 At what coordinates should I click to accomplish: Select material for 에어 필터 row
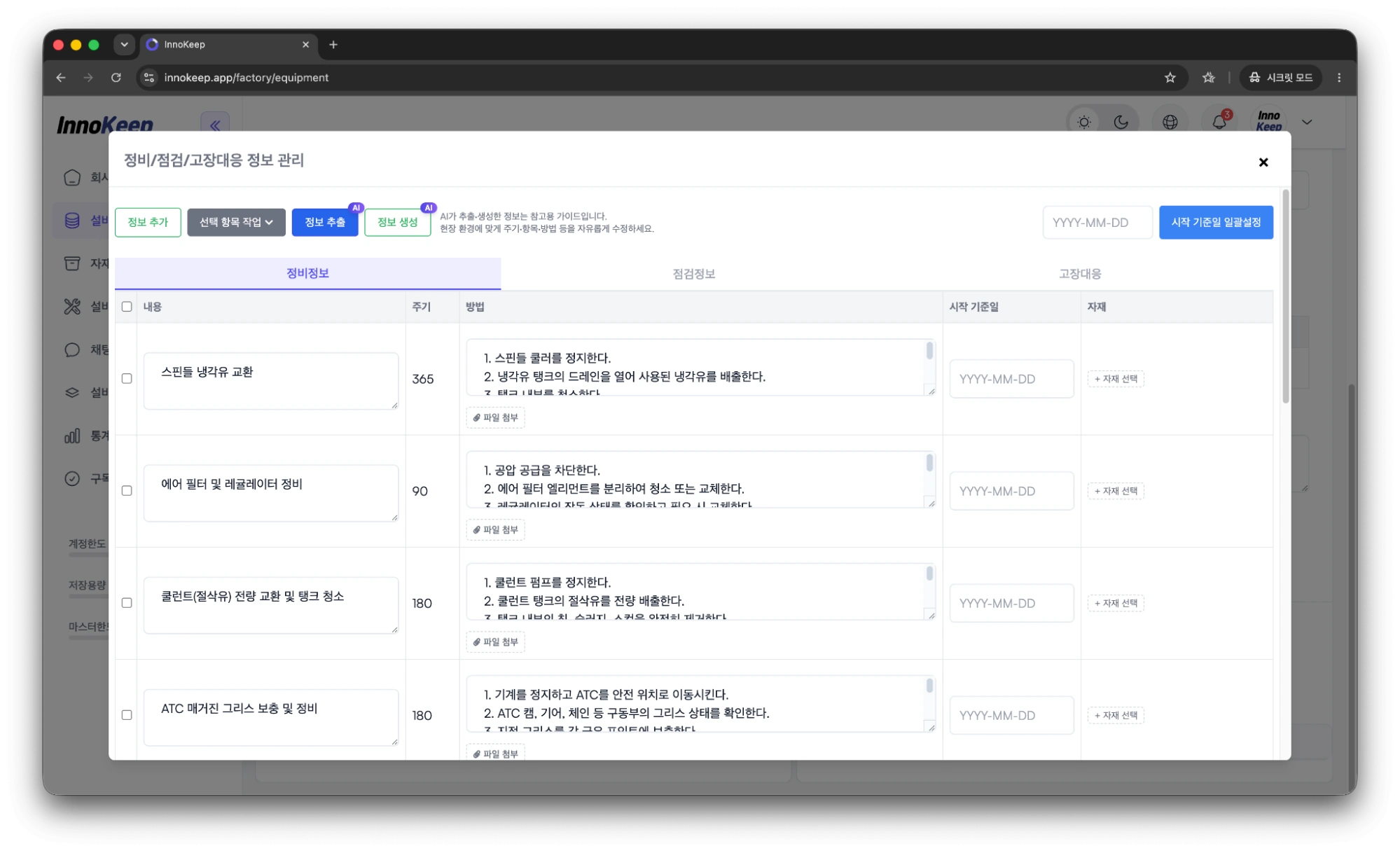pyautogui.click(x=1116, y=491)
